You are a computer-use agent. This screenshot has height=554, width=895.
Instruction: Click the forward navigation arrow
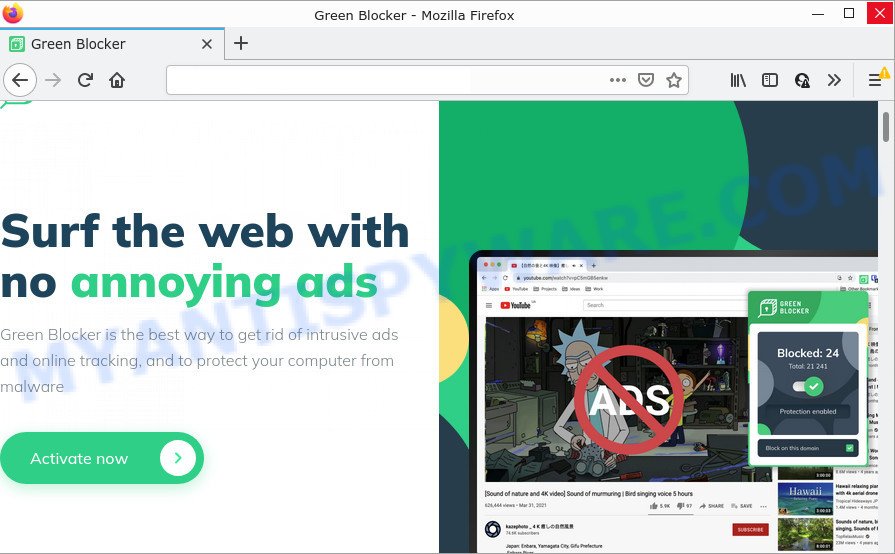click(53, 80)
